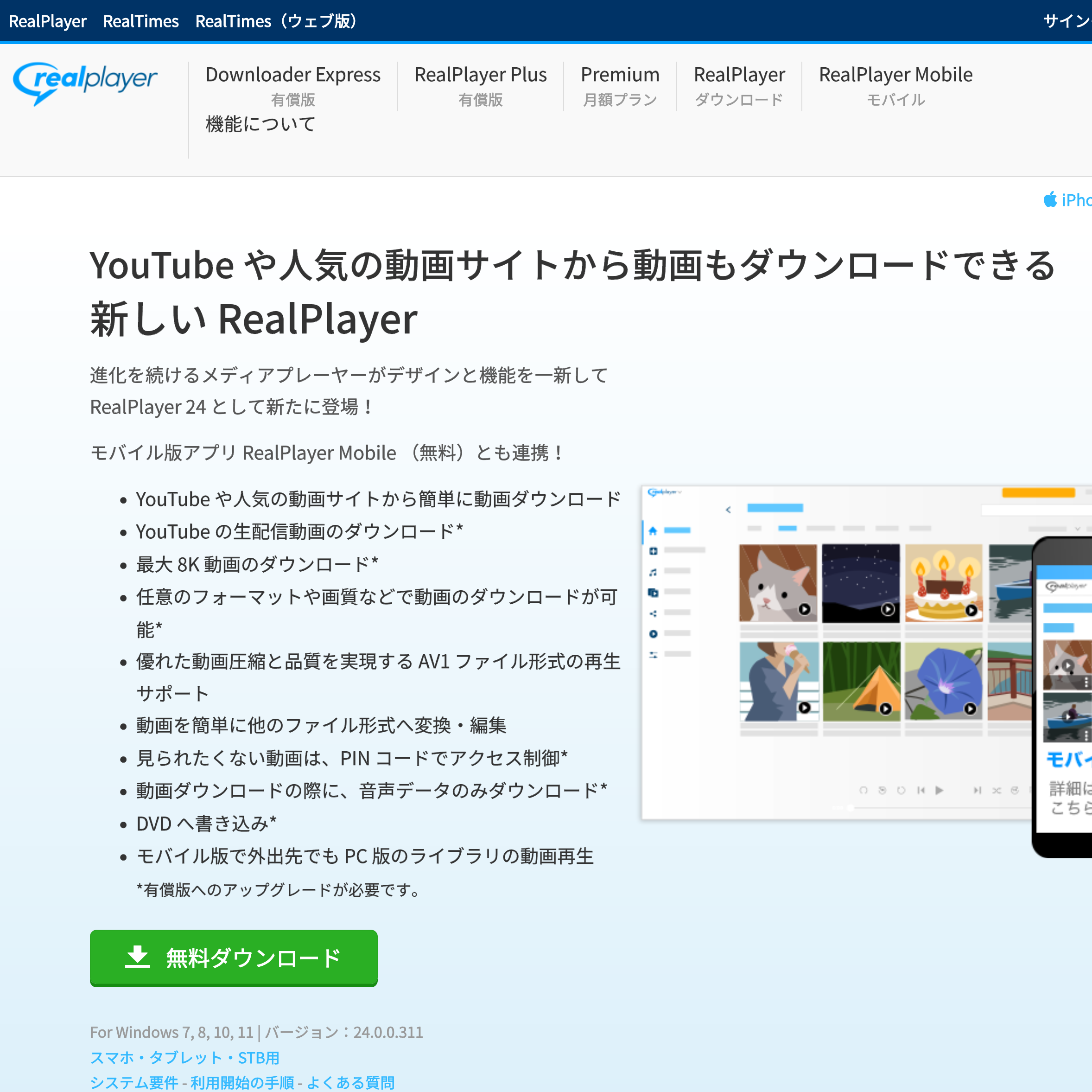
Task: Click text 見られたくない動画は、PIN コードでアクセス制御*
Action: tap(352, 758)
